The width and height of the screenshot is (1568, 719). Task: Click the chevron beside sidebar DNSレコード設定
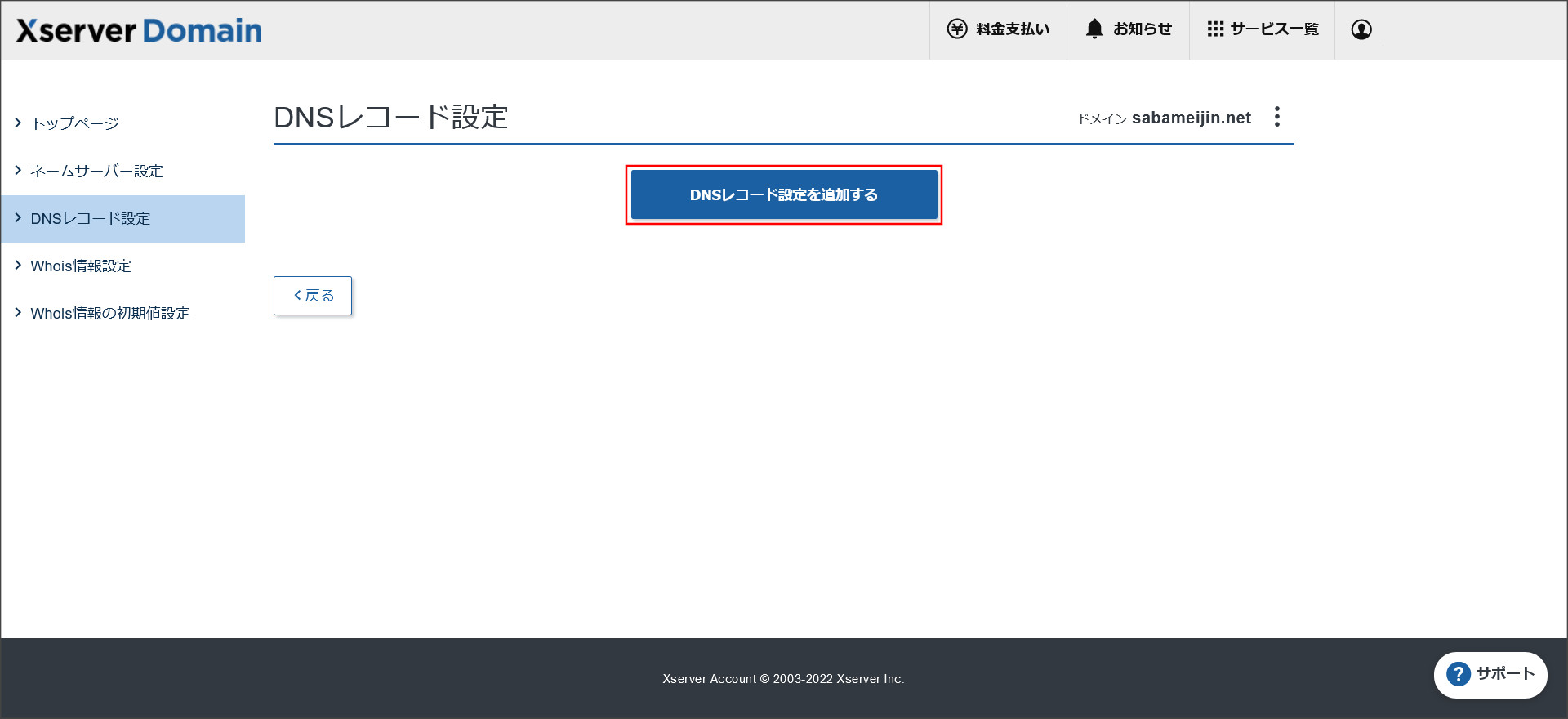(x=18, y=218)
